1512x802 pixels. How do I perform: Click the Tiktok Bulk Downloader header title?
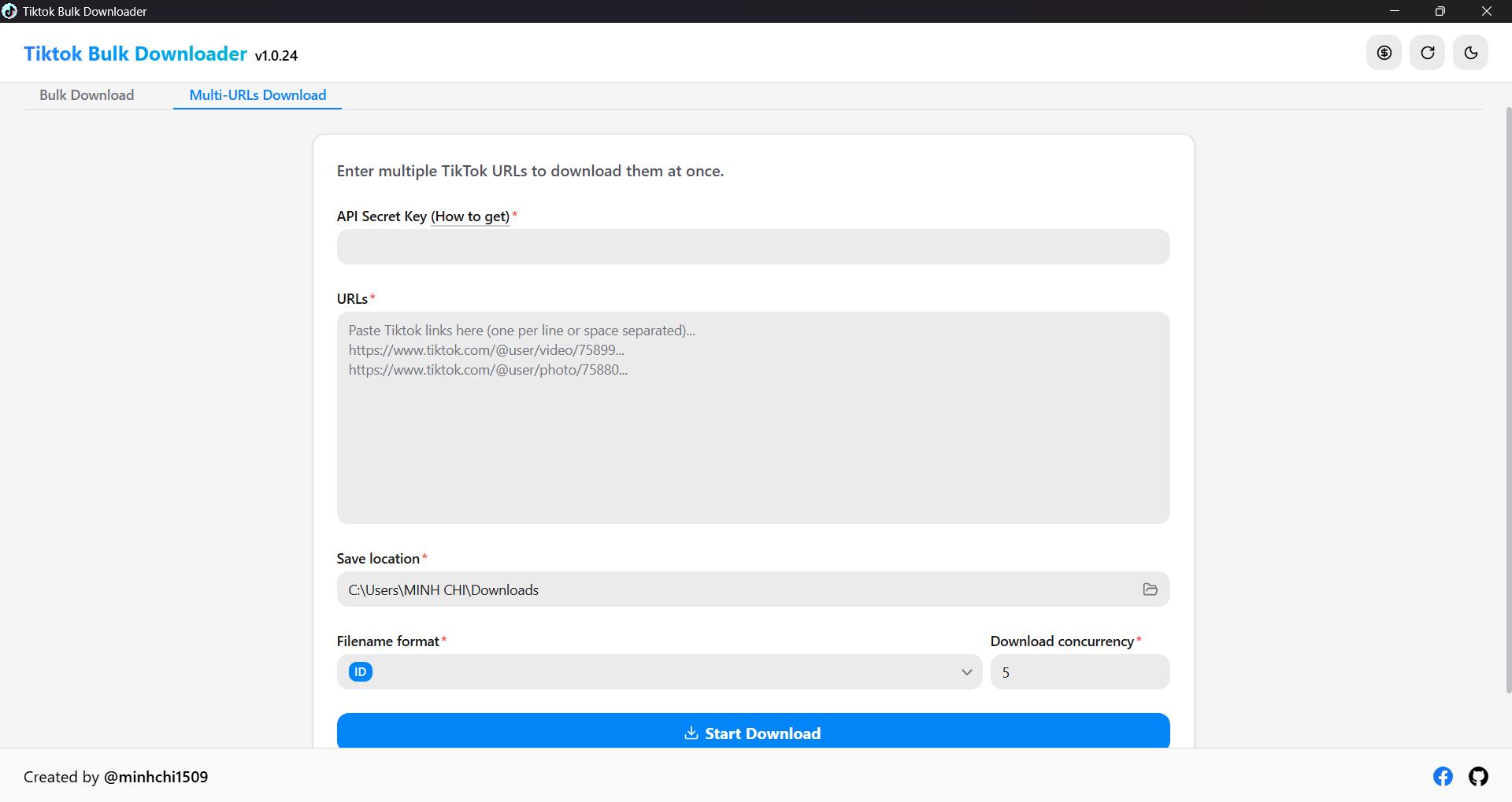point(135,54)
